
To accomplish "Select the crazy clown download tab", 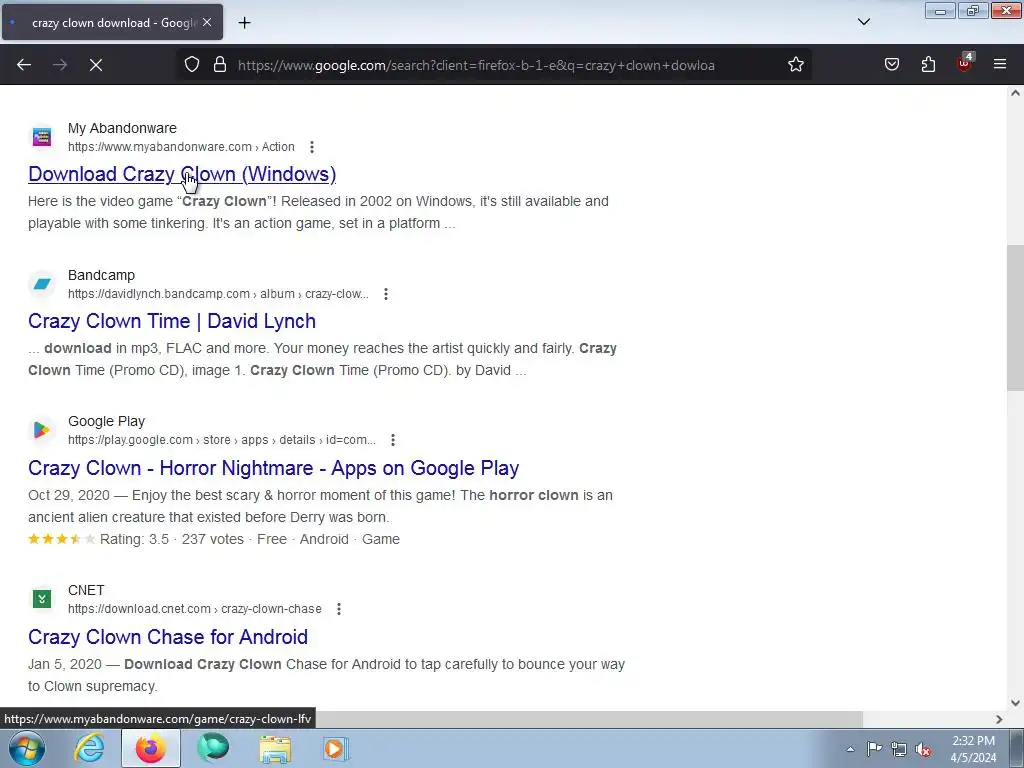I will tap(112, 22).
